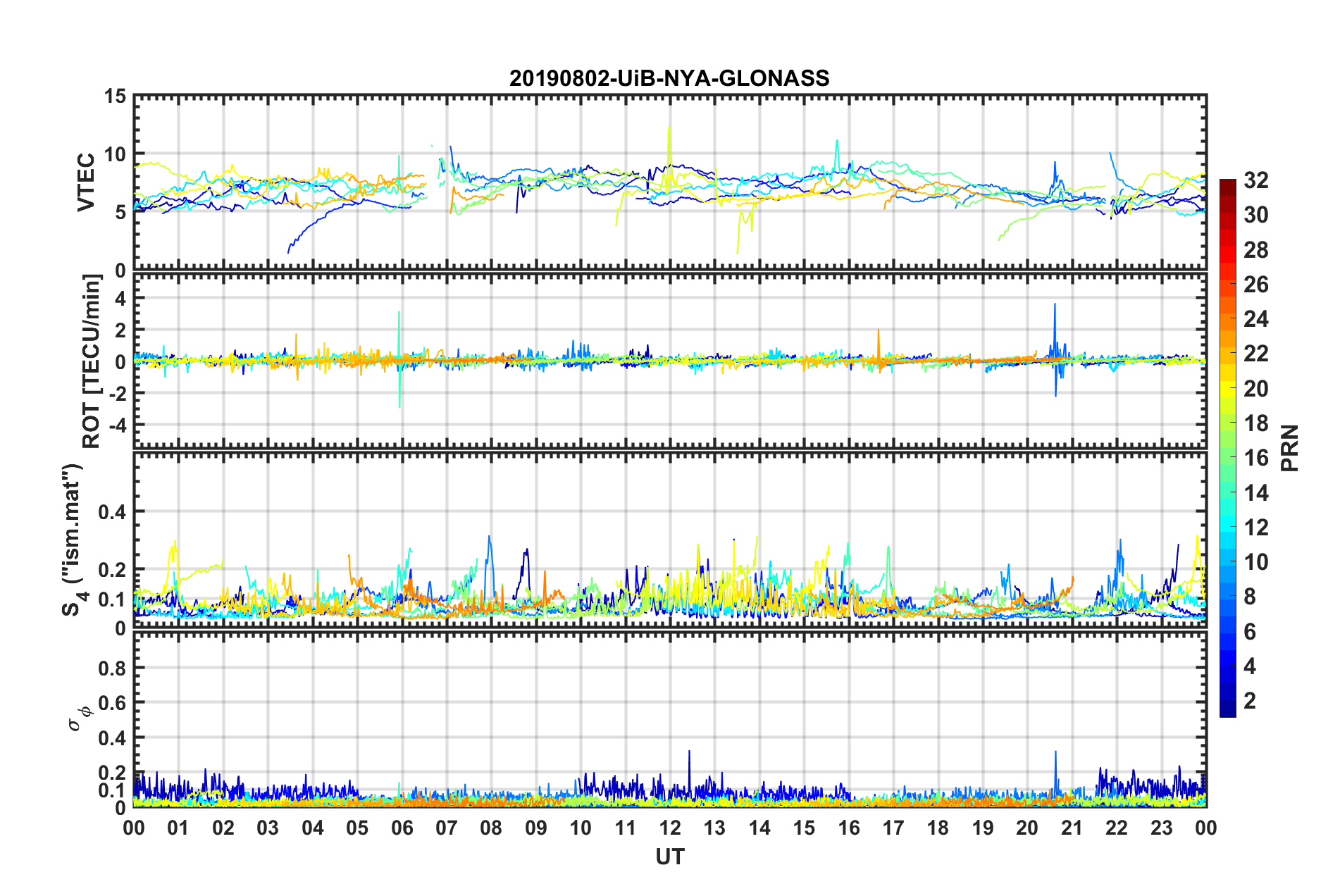This screenshot has height=896, width=1340.
Task: Click the dark blue bottom of the PRN colorbar
Action: (x=1228, y=710)
